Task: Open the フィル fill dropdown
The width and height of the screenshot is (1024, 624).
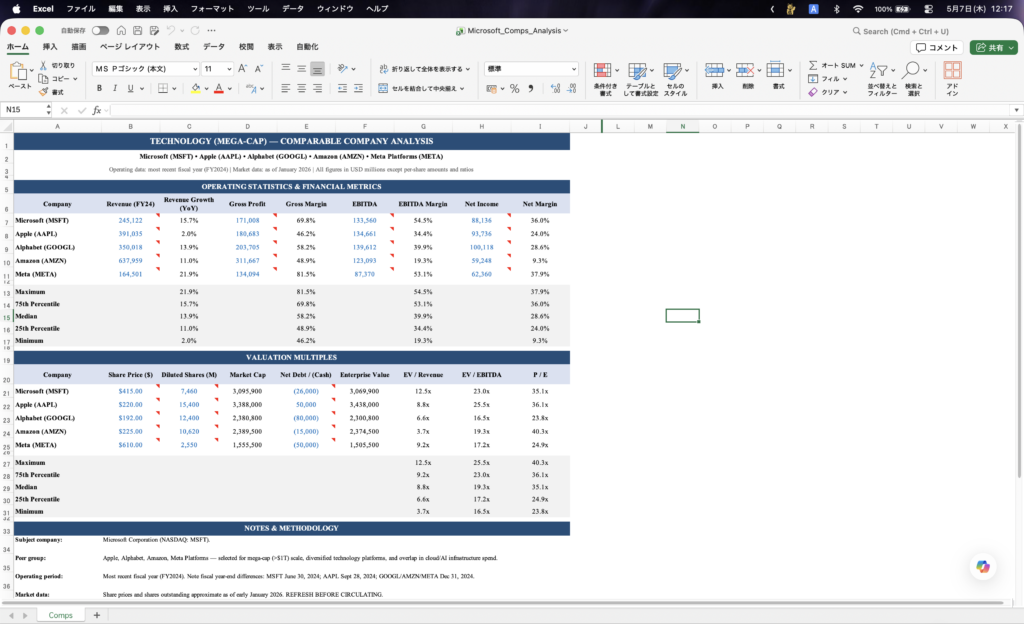Action: (827, 79)
